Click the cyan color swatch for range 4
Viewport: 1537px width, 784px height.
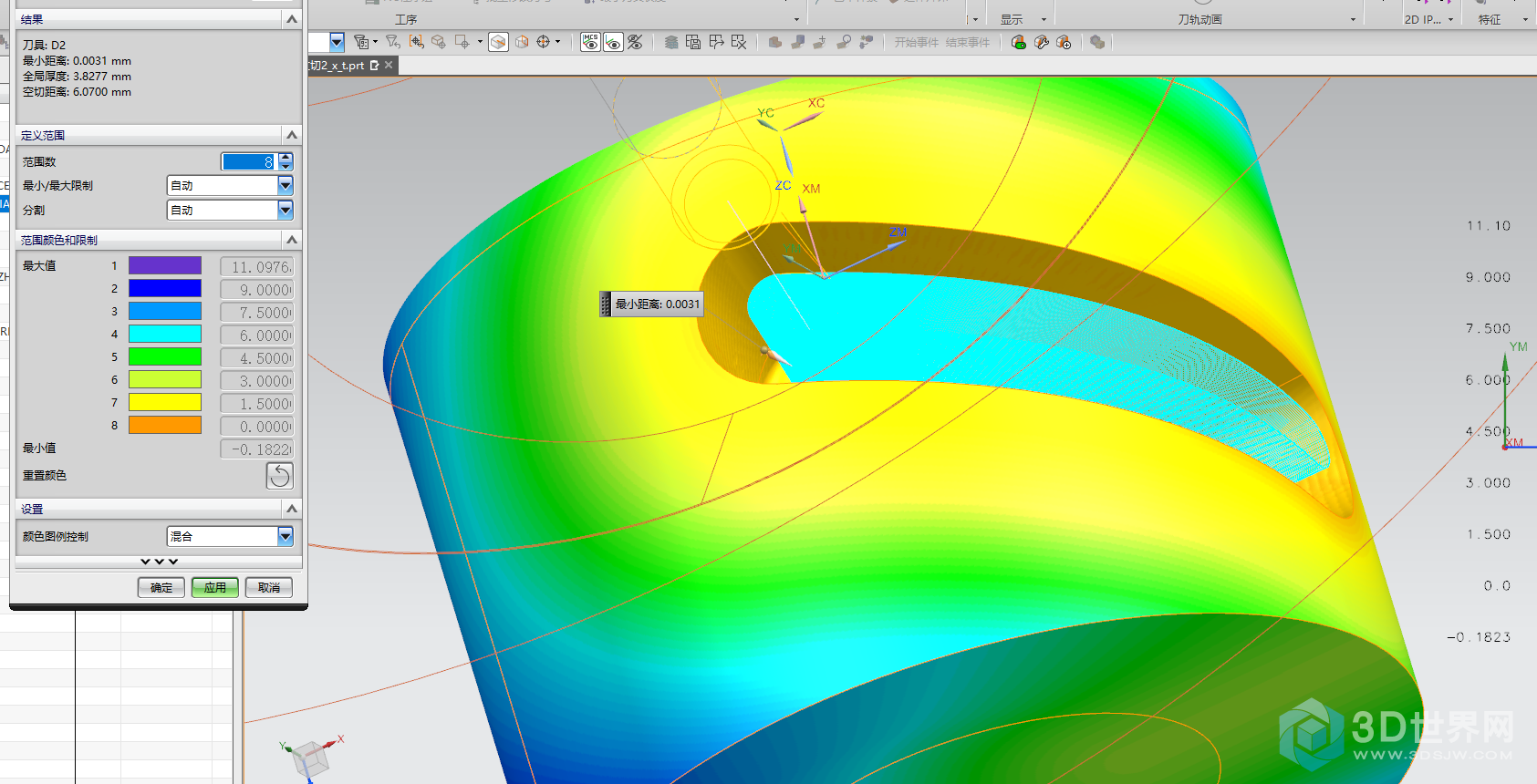(x=165, y=334)
